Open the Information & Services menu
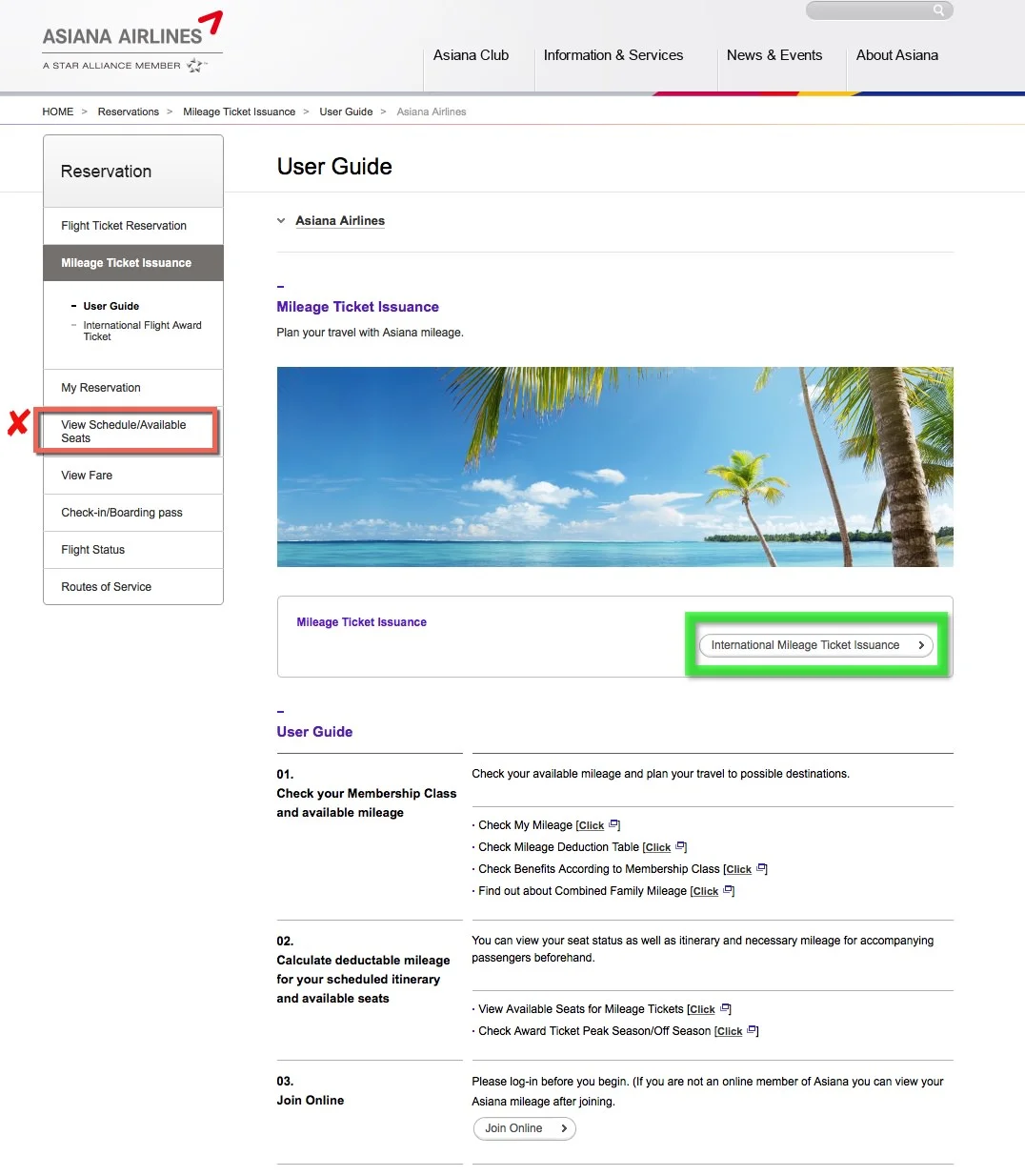This screenshot has width=1025, height=1176. [613, 55]
